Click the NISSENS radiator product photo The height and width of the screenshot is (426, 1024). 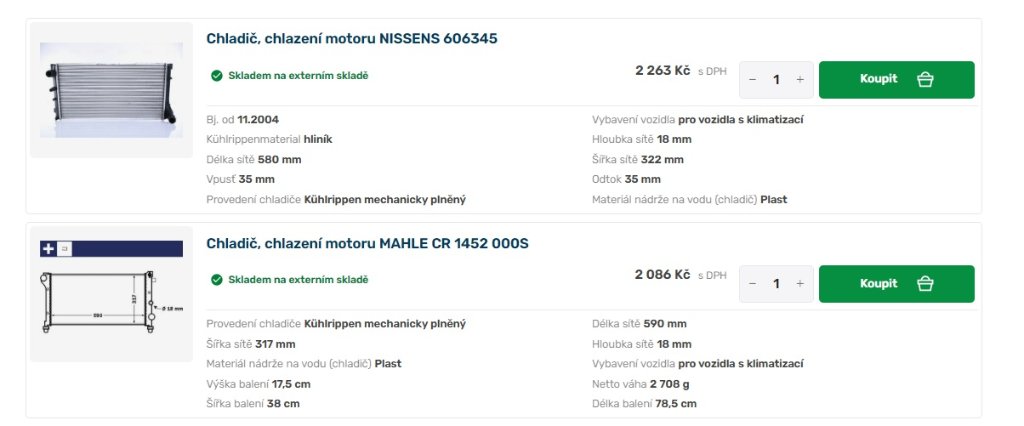[111, 90]
